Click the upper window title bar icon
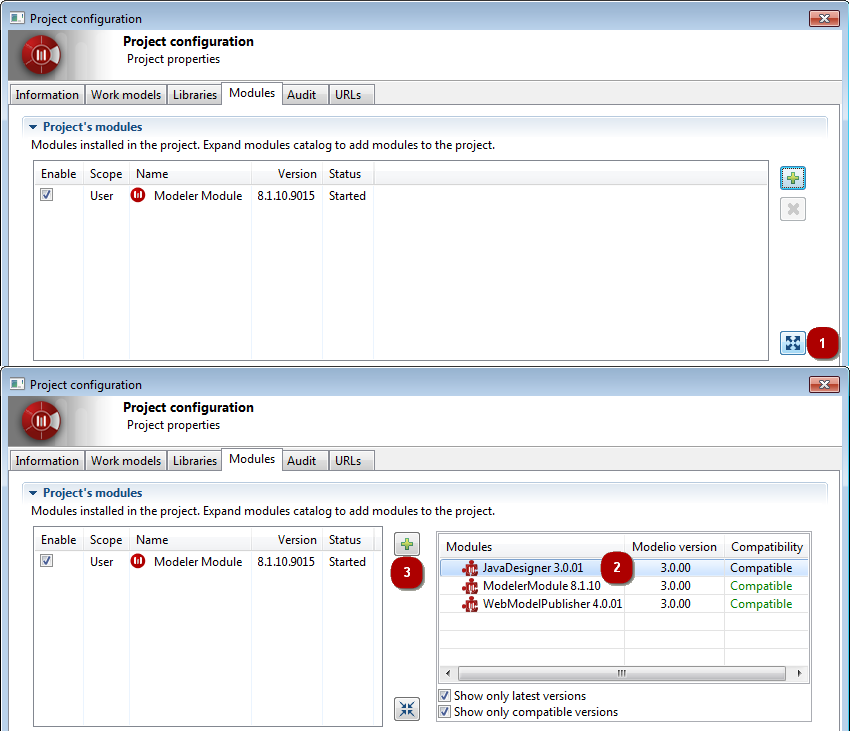 (17, 18)
